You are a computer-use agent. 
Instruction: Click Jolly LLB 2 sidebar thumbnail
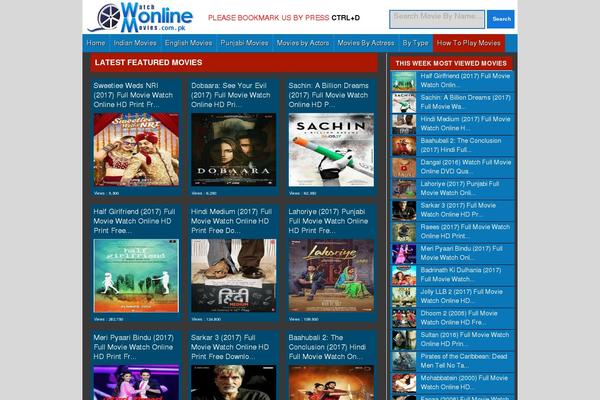tap(404, 297)
